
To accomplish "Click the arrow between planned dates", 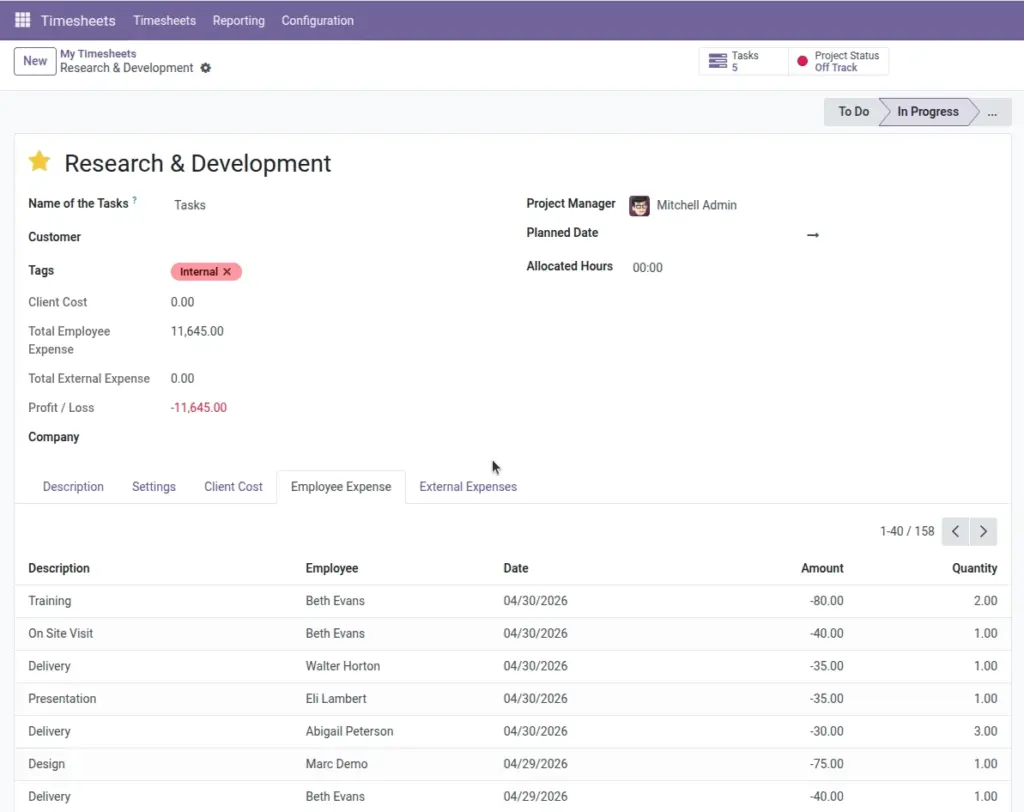I will click(812, 235).
